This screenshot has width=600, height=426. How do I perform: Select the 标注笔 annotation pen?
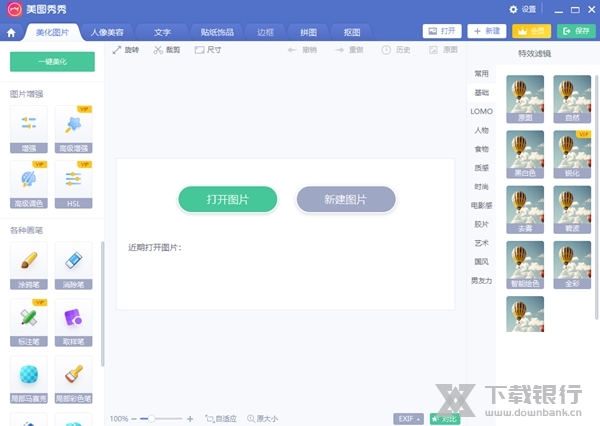[29, 323]
